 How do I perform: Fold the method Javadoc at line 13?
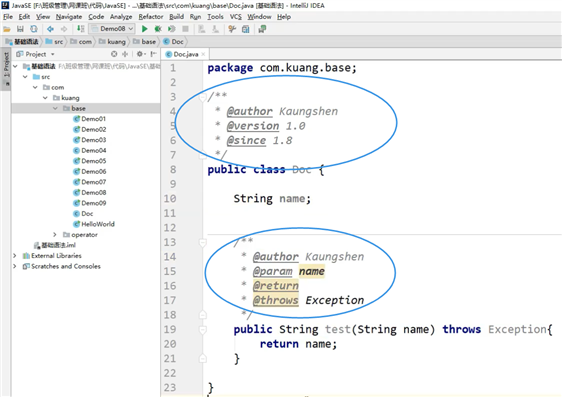[x=203, y=243]
